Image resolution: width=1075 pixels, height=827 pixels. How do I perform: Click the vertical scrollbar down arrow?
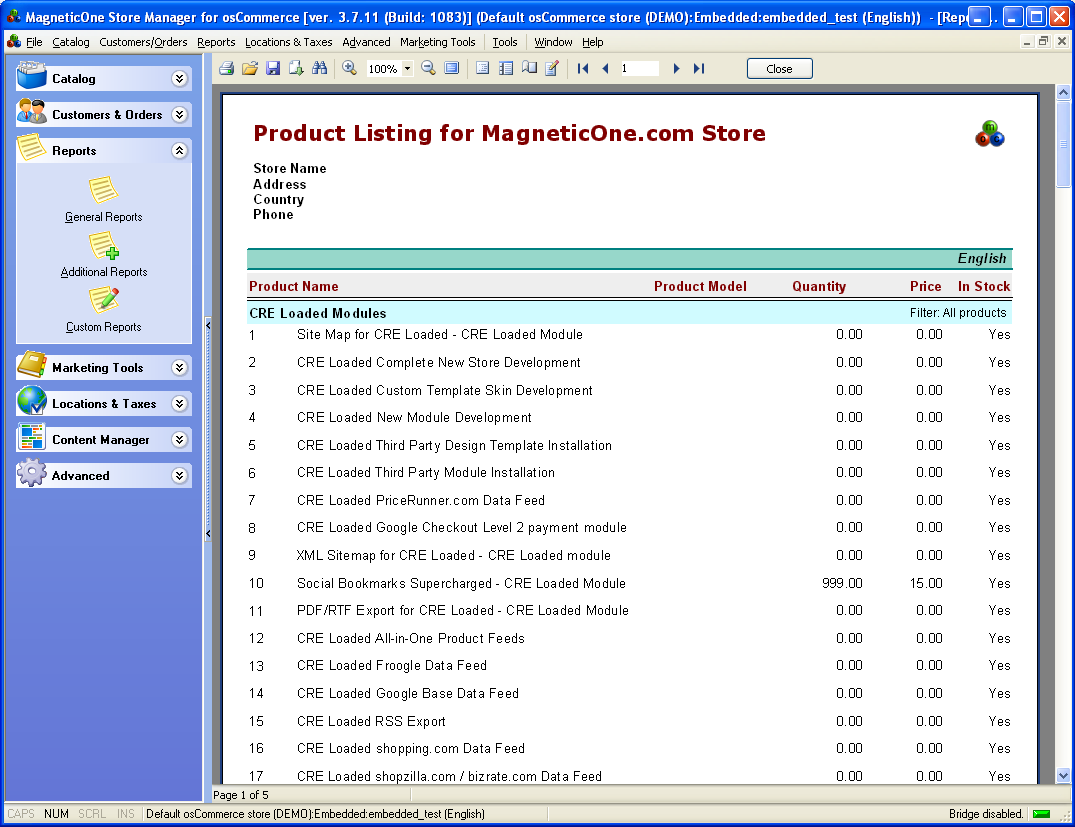[x=1064, y=775]
